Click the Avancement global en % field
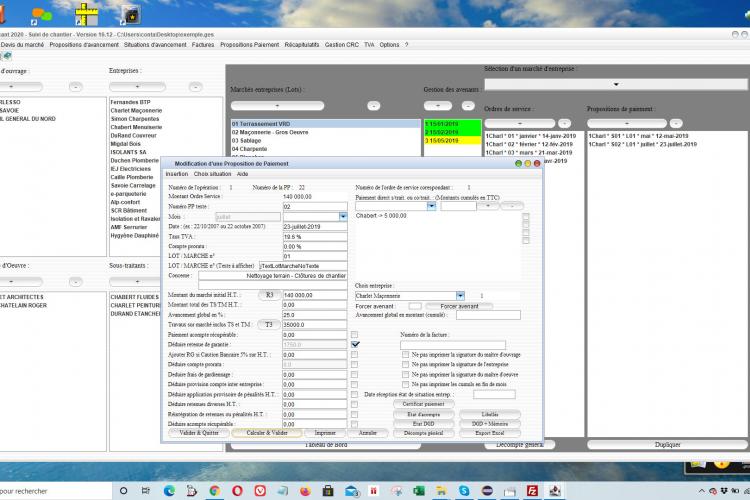Screen dimensions: 750x500 (x=315, y=315)
